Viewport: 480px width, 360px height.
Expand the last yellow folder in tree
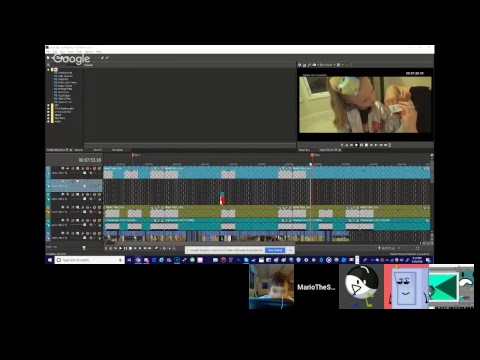pyautogui.click(x=48, y=121)
